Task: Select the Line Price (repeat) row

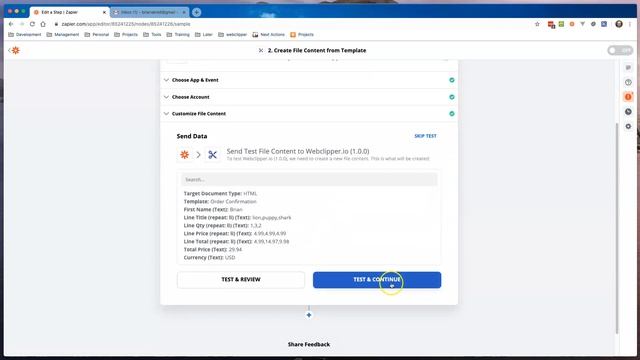Action: [235, 233]
